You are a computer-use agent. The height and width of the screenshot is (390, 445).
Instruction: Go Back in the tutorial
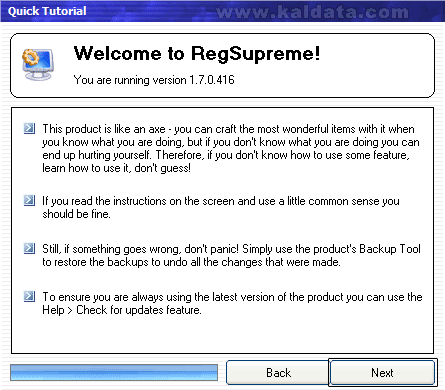[278, 372]
